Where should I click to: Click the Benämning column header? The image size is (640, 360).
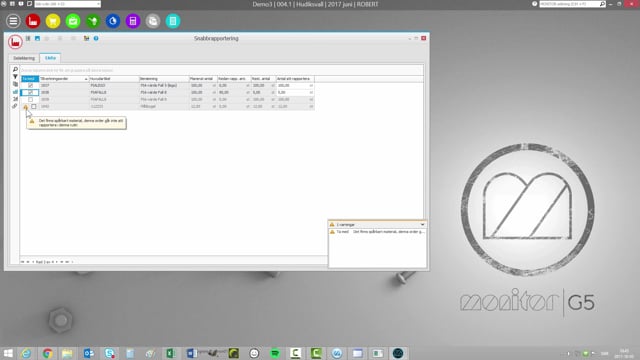click(164, 79)
